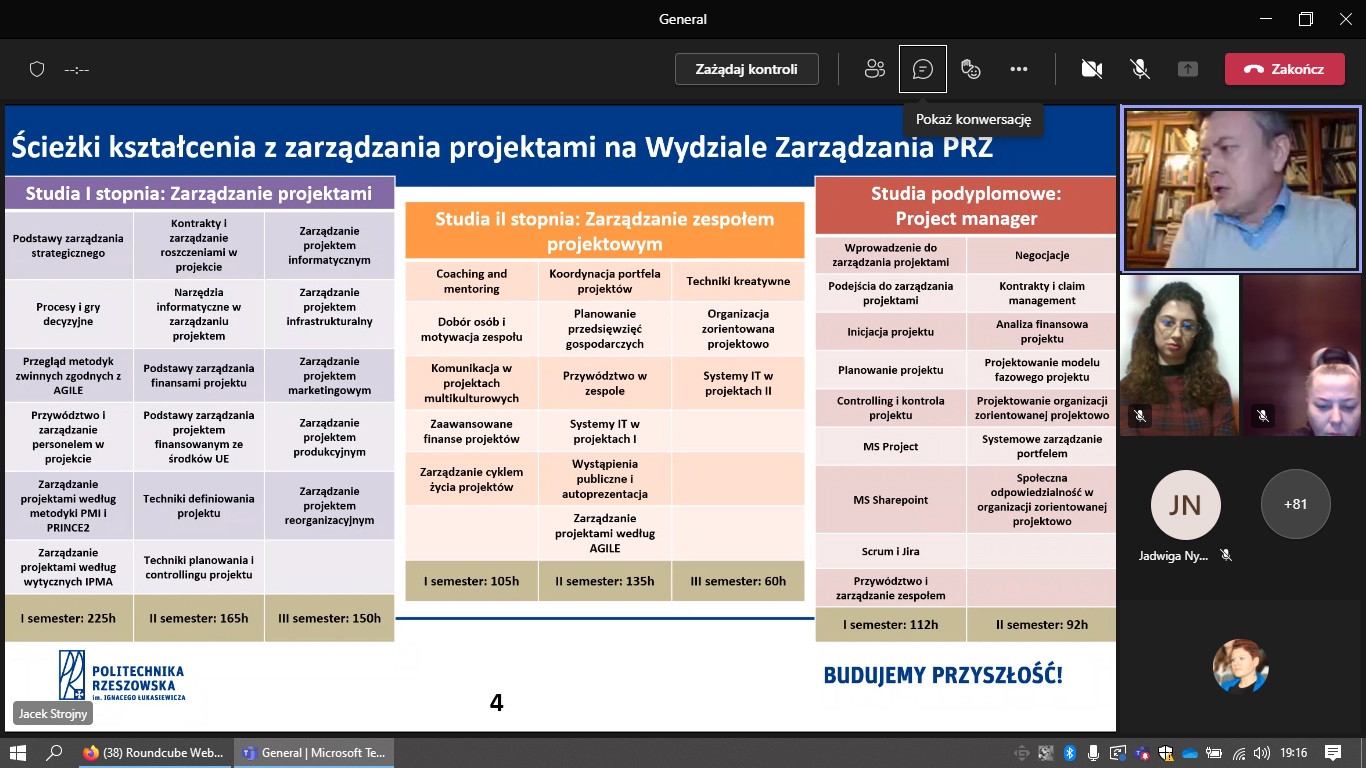
Task: Click the share content tray icon
Action: [x=1187, y=69]
